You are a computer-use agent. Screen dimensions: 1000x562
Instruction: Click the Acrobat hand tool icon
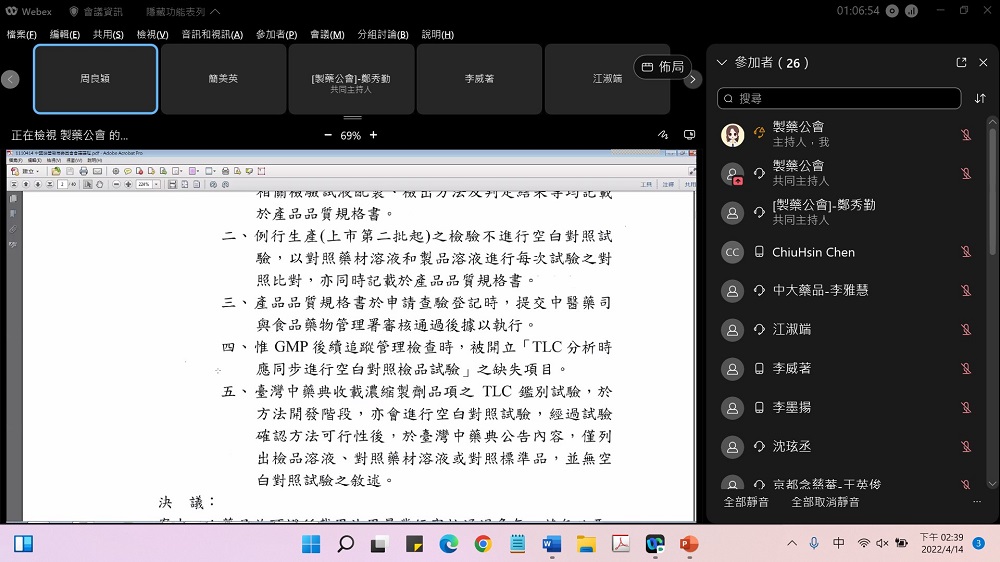point(99,184)
